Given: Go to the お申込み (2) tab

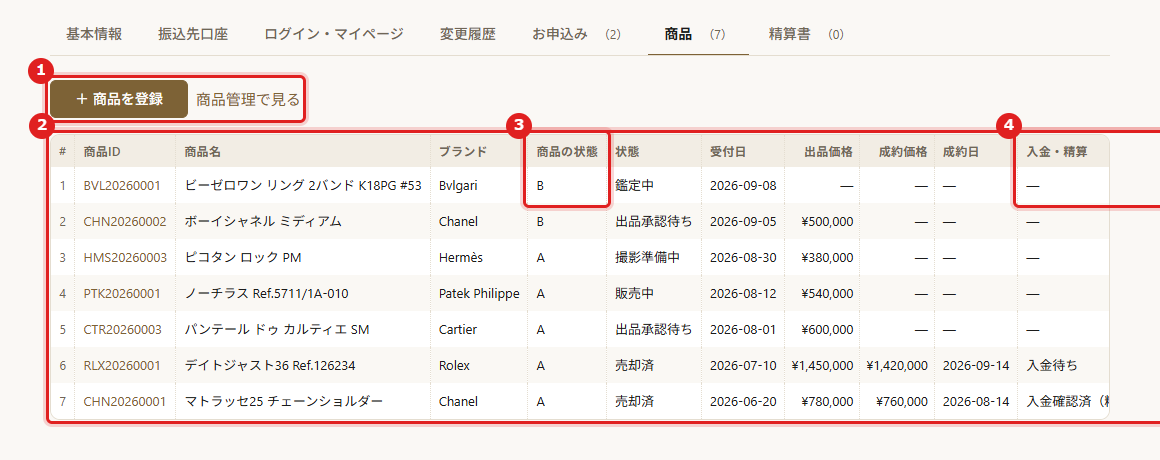Looking at the screenshot, I should [576, 34].
